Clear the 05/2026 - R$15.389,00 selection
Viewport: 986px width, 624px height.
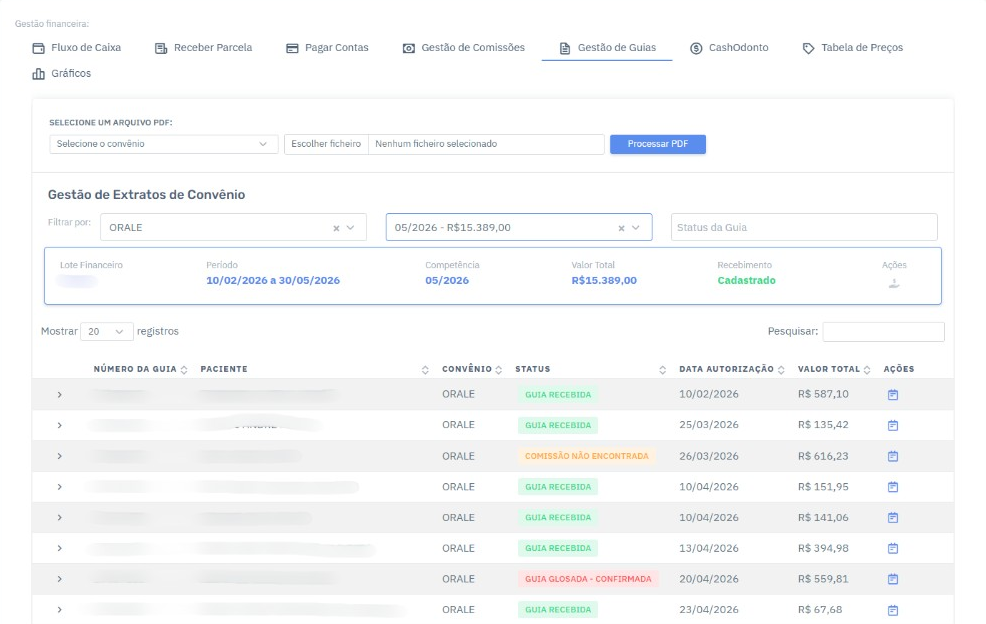[x=621, y=228]
